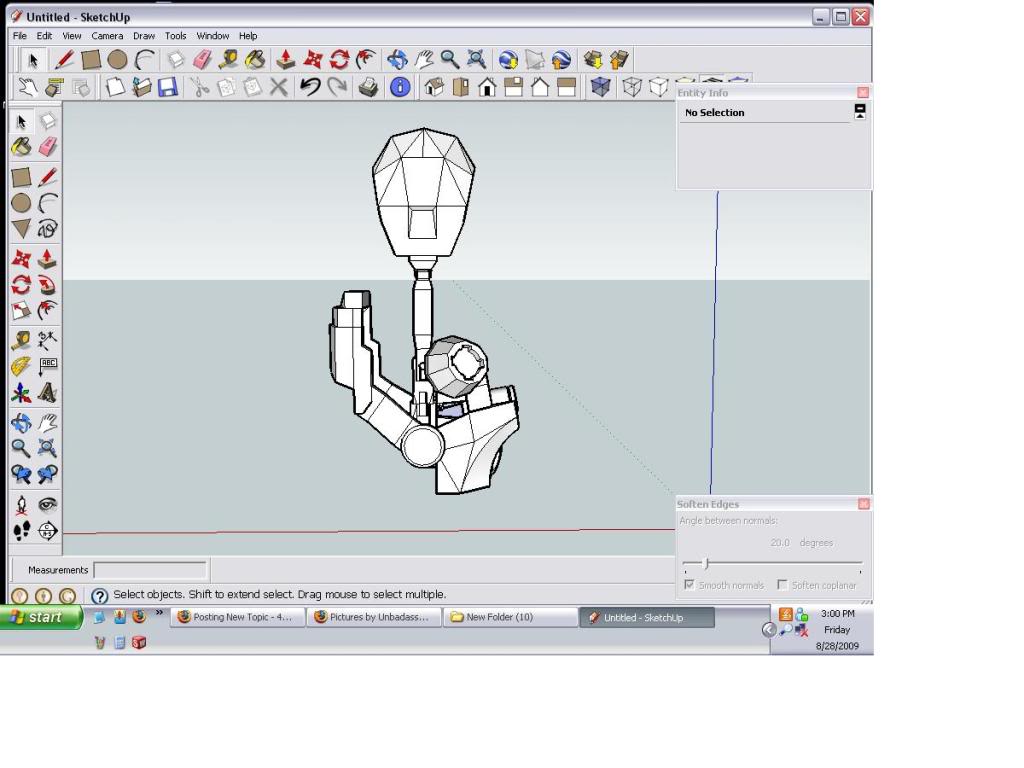The width and height of the screenshot is (1024, 768).
Task: Click the Windows start button
Action: (41, 617)
